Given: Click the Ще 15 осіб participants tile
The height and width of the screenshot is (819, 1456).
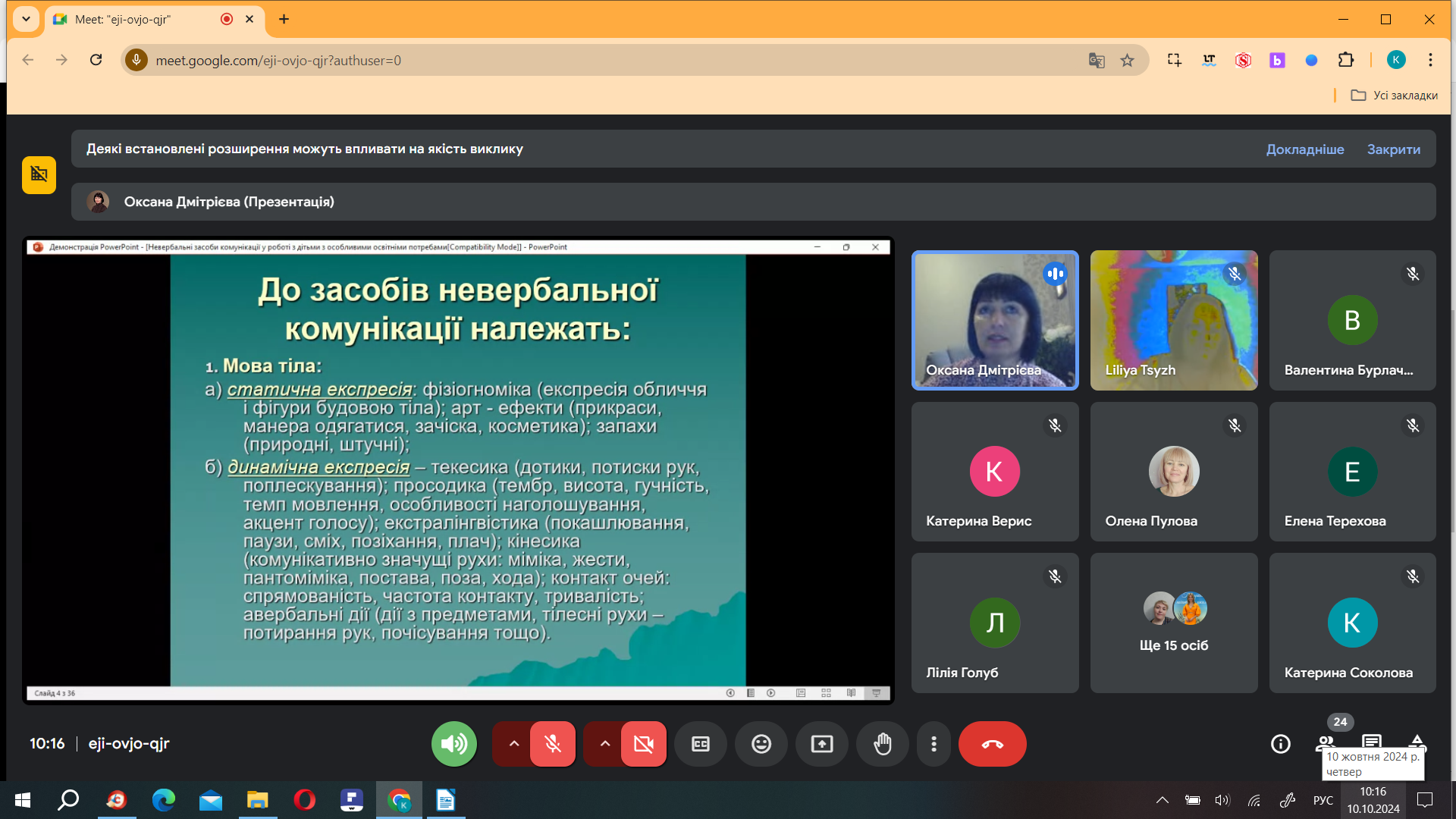Looking at the screenshot, I should (1173, 623).
